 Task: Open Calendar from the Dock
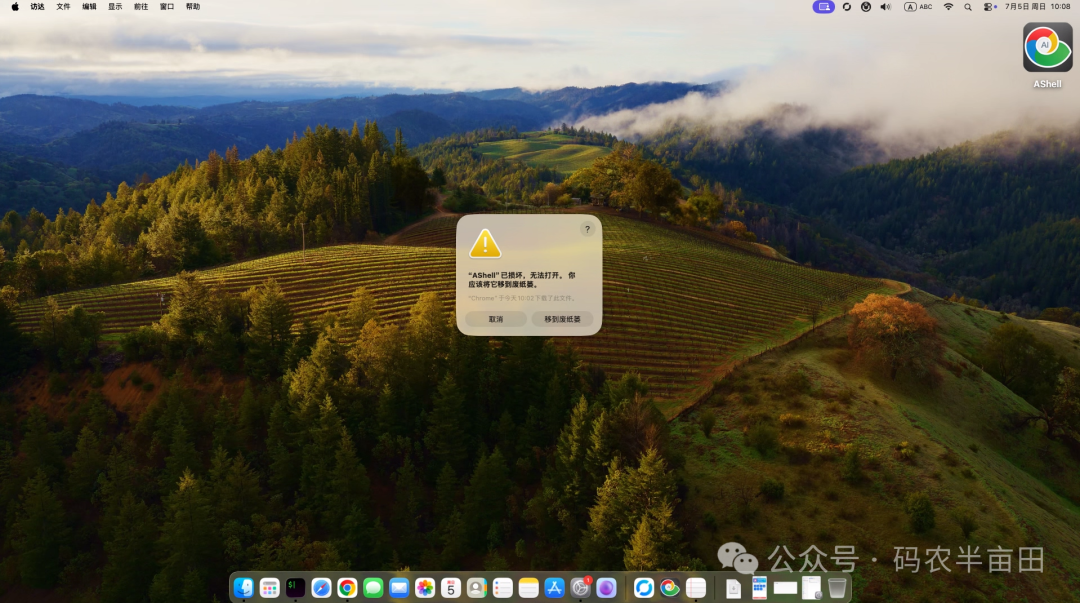point(450,588)
